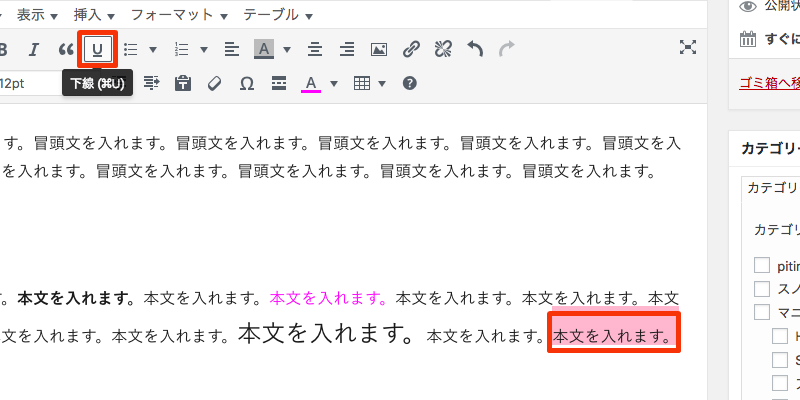
Task: Apply magenta text color
Action: pos(311,83)
